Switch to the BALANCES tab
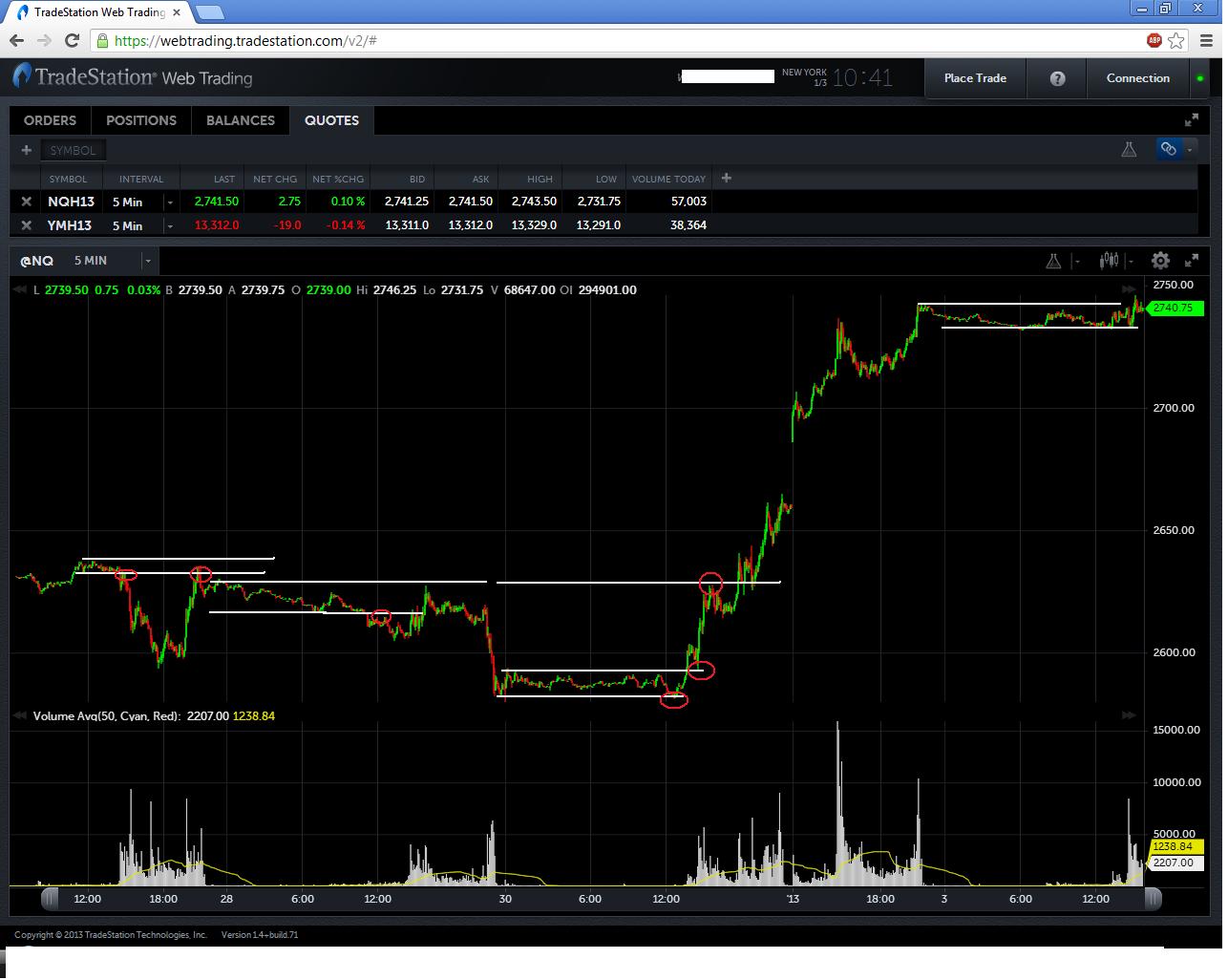The image size is (1228, 980). (241, 120)
